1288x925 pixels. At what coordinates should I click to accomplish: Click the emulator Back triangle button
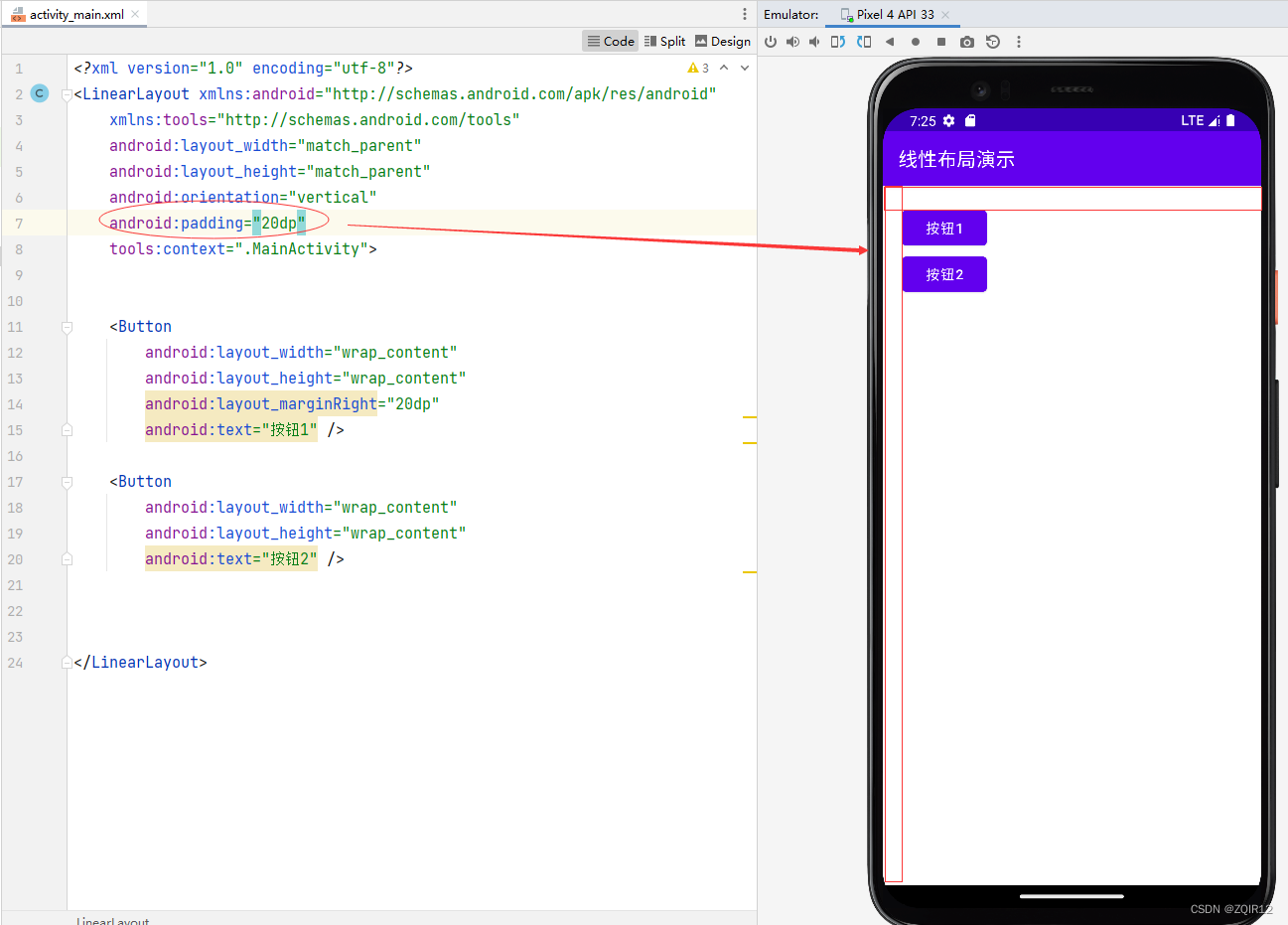[890, 42]
